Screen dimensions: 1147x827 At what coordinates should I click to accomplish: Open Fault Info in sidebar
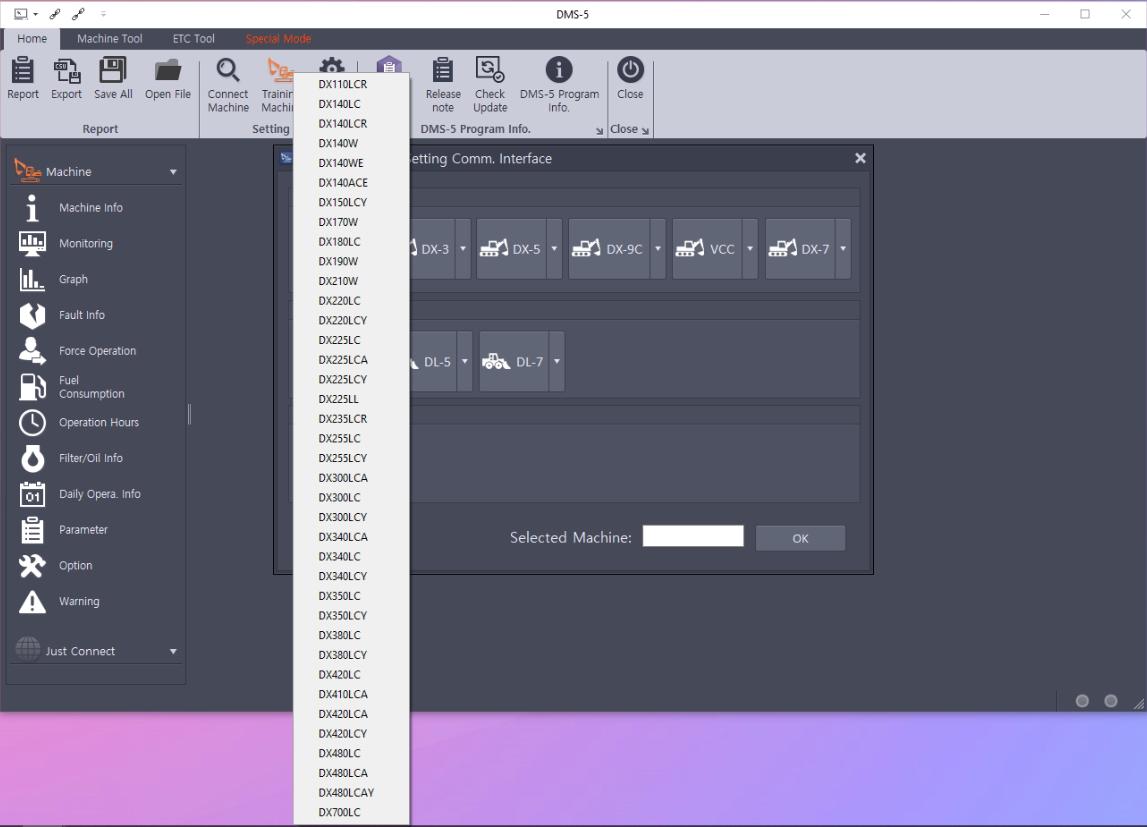(x=82, y=315)
